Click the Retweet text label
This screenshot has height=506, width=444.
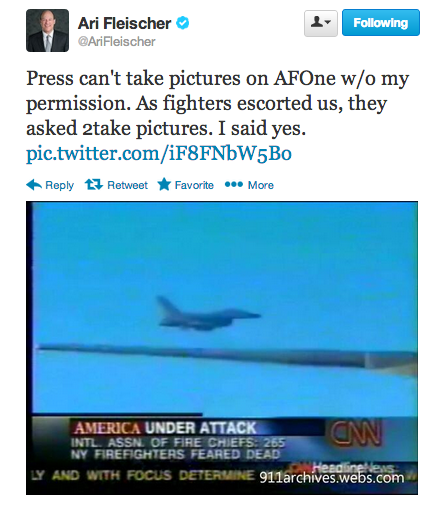tap(127, 185)
